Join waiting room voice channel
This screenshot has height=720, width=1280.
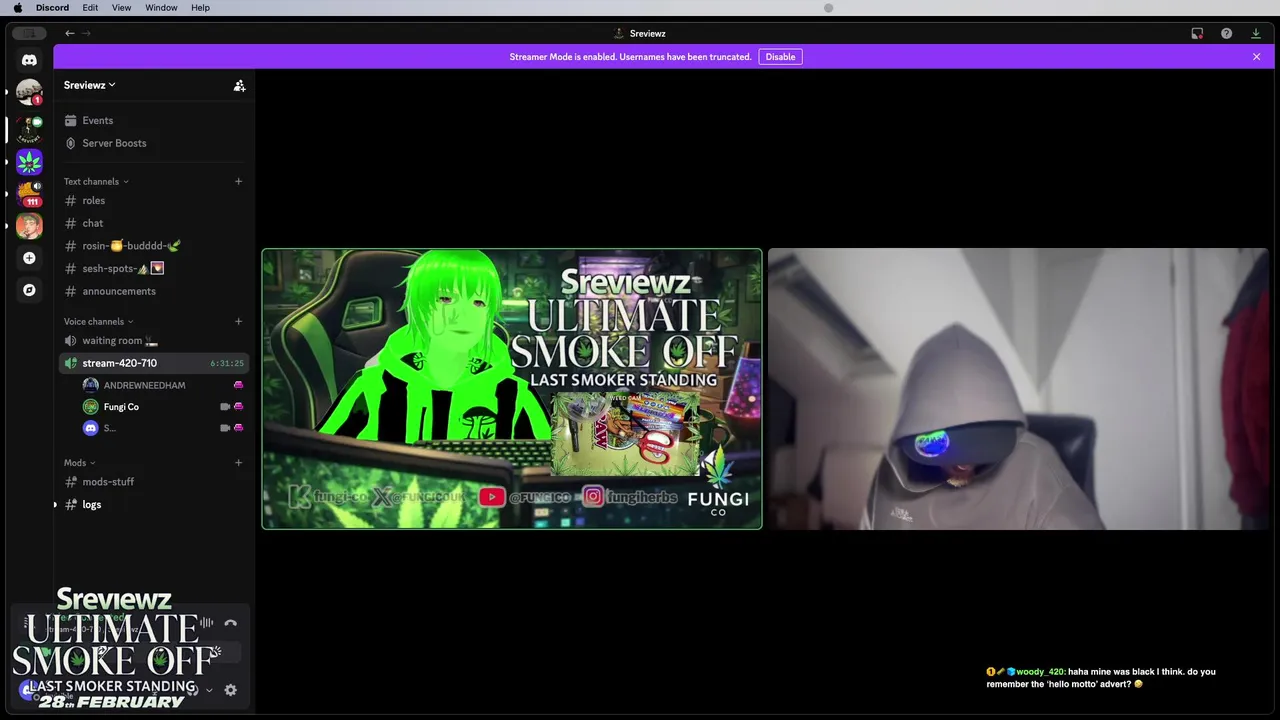(153, 340)
